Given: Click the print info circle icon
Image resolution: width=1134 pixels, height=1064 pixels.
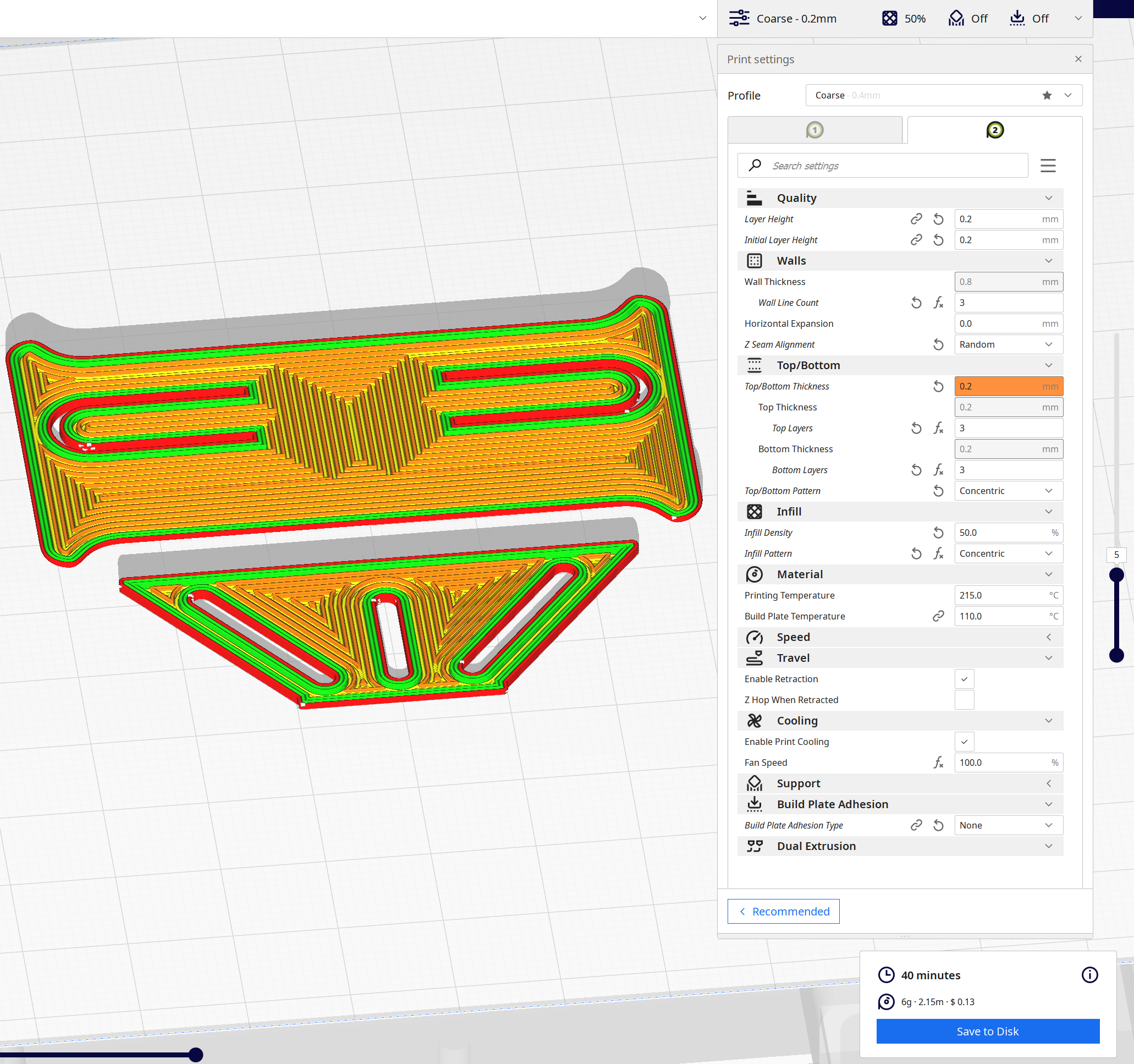Looking at the screenshot, I should coord(1089,974).
